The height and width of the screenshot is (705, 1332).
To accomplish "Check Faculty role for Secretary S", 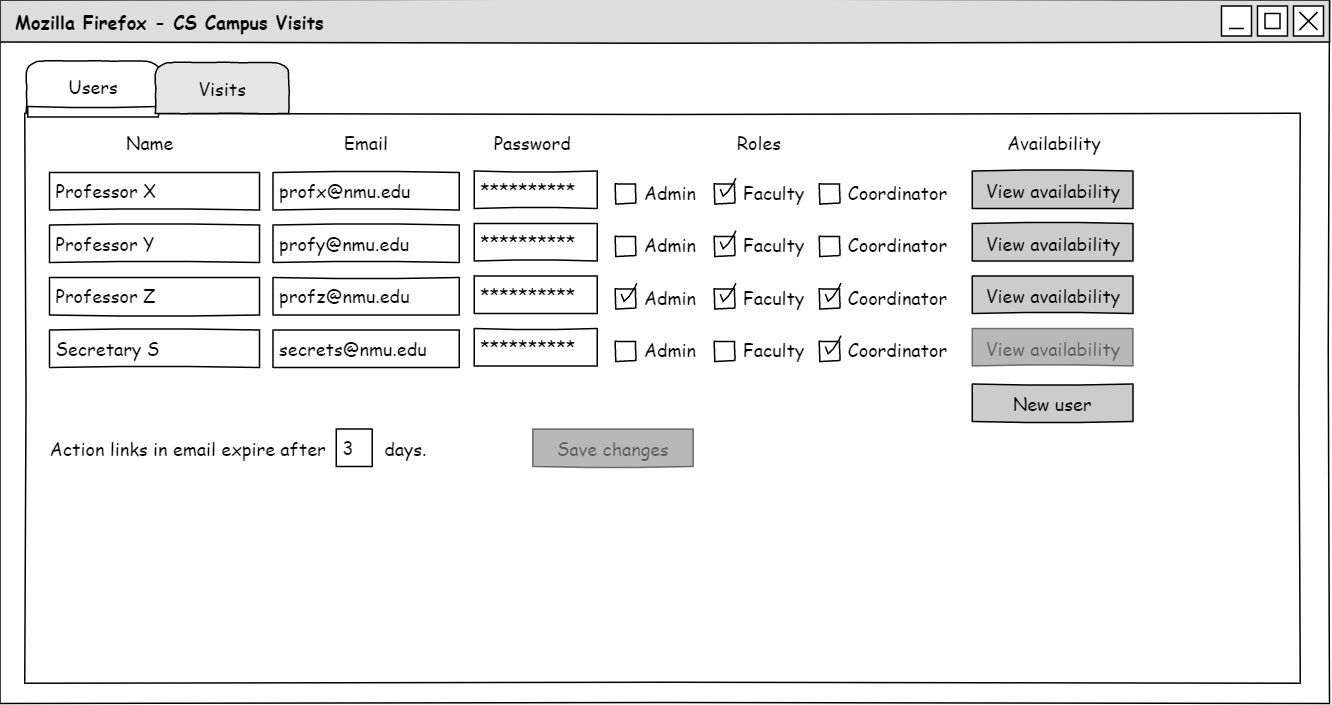I will coord(725,351).
